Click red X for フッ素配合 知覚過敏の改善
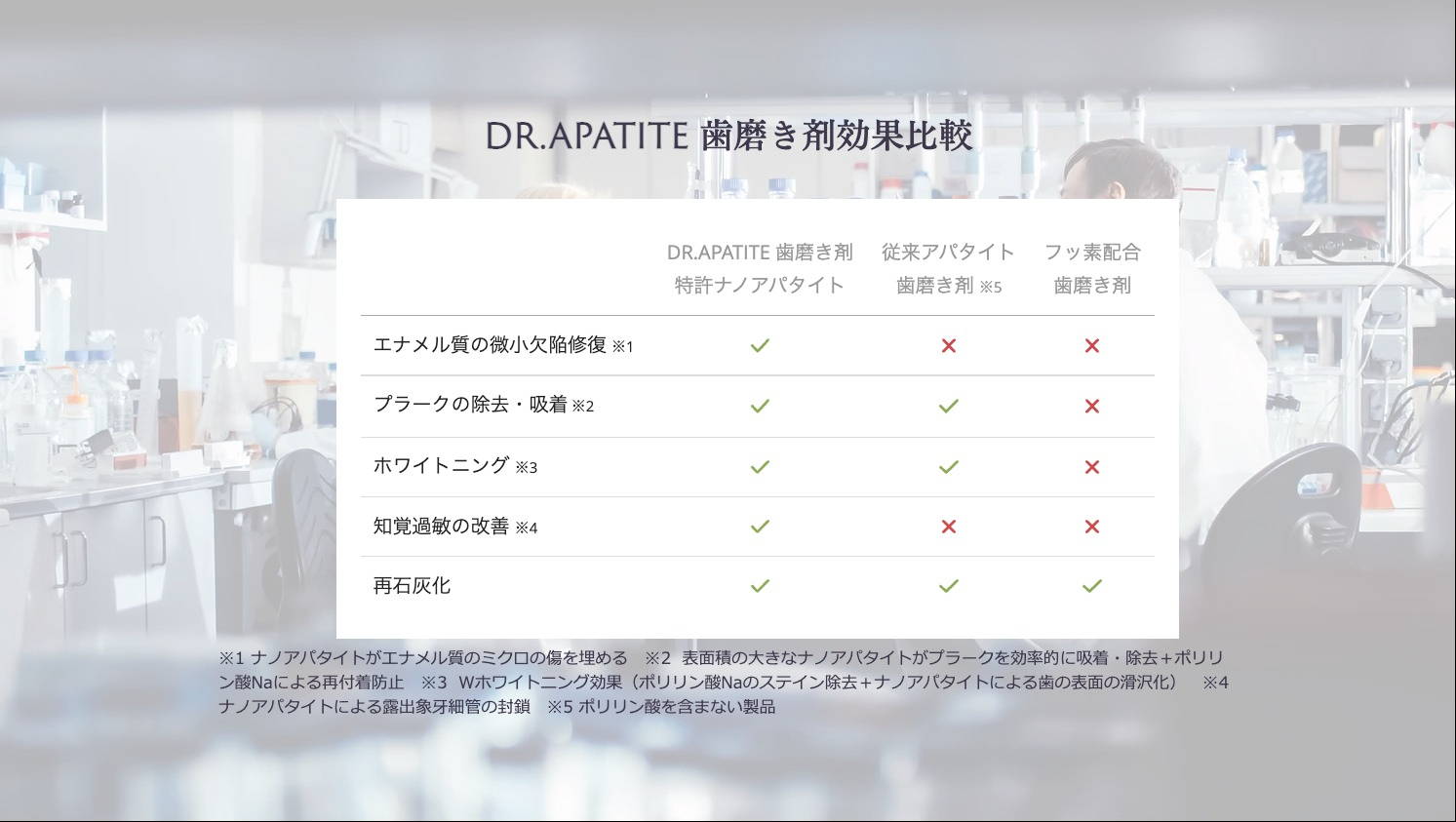The width and height of the screenshot is (1456, 822). pos(1092,527)
